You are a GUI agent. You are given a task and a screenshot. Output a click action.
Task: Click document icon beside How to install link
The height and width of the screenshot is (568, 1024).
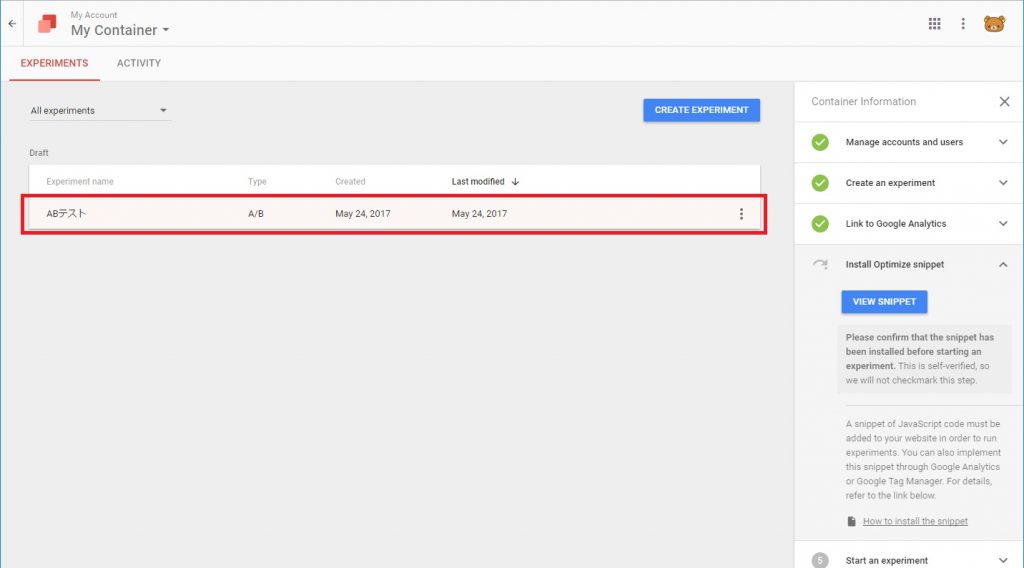click(x=851, y=521)
